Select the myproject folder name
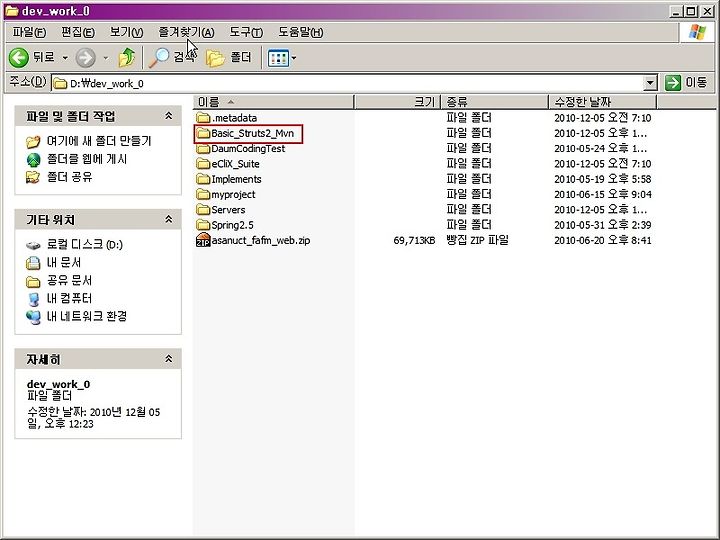720x540 pixels. click(233, 195)
